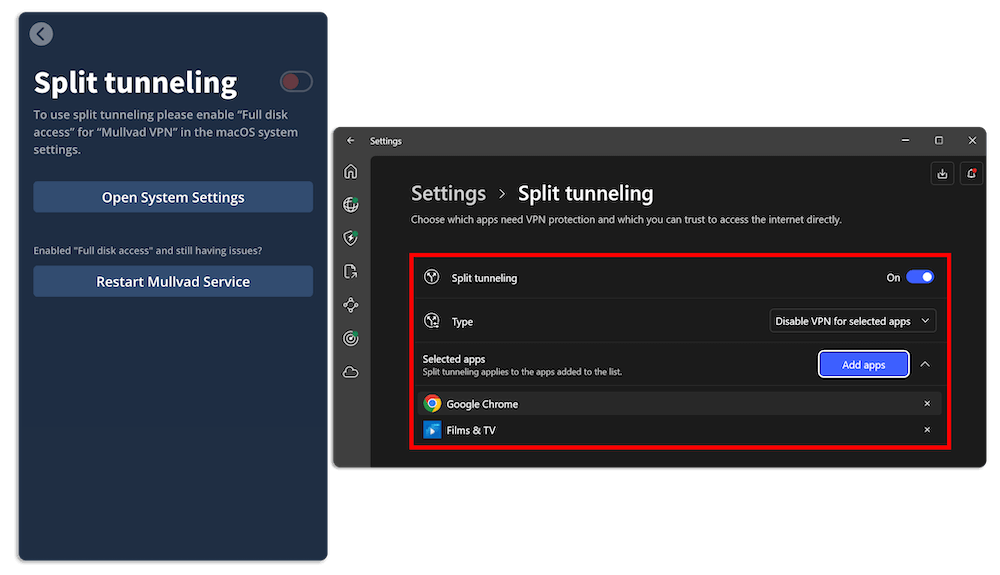1000x575 pixels.
Task: Click the Films & TV app icon
Action: coord(432,430)
